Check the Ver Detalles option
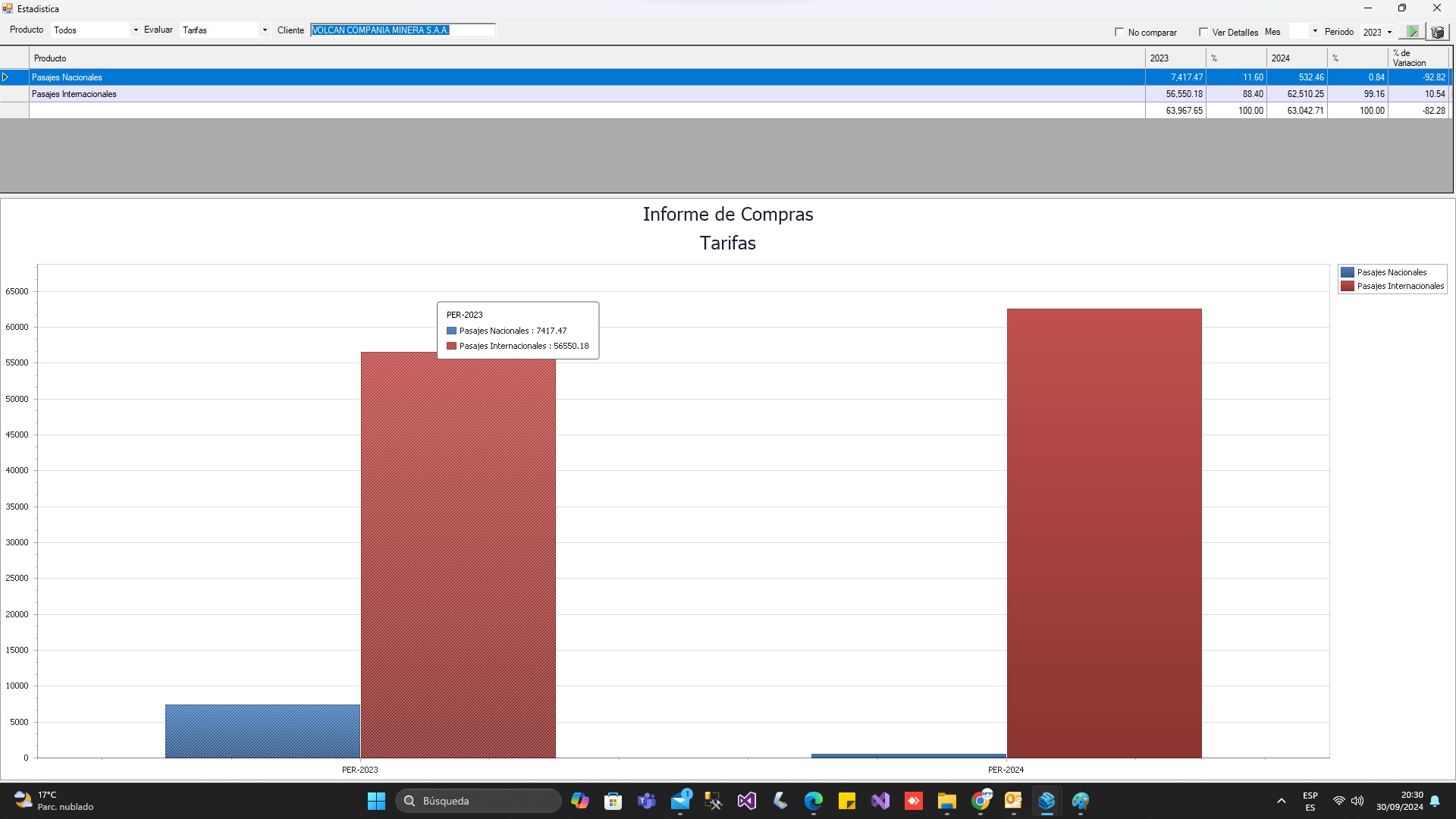The width and height of the screenshot is (1456, 819). (x=1203, y=32)
